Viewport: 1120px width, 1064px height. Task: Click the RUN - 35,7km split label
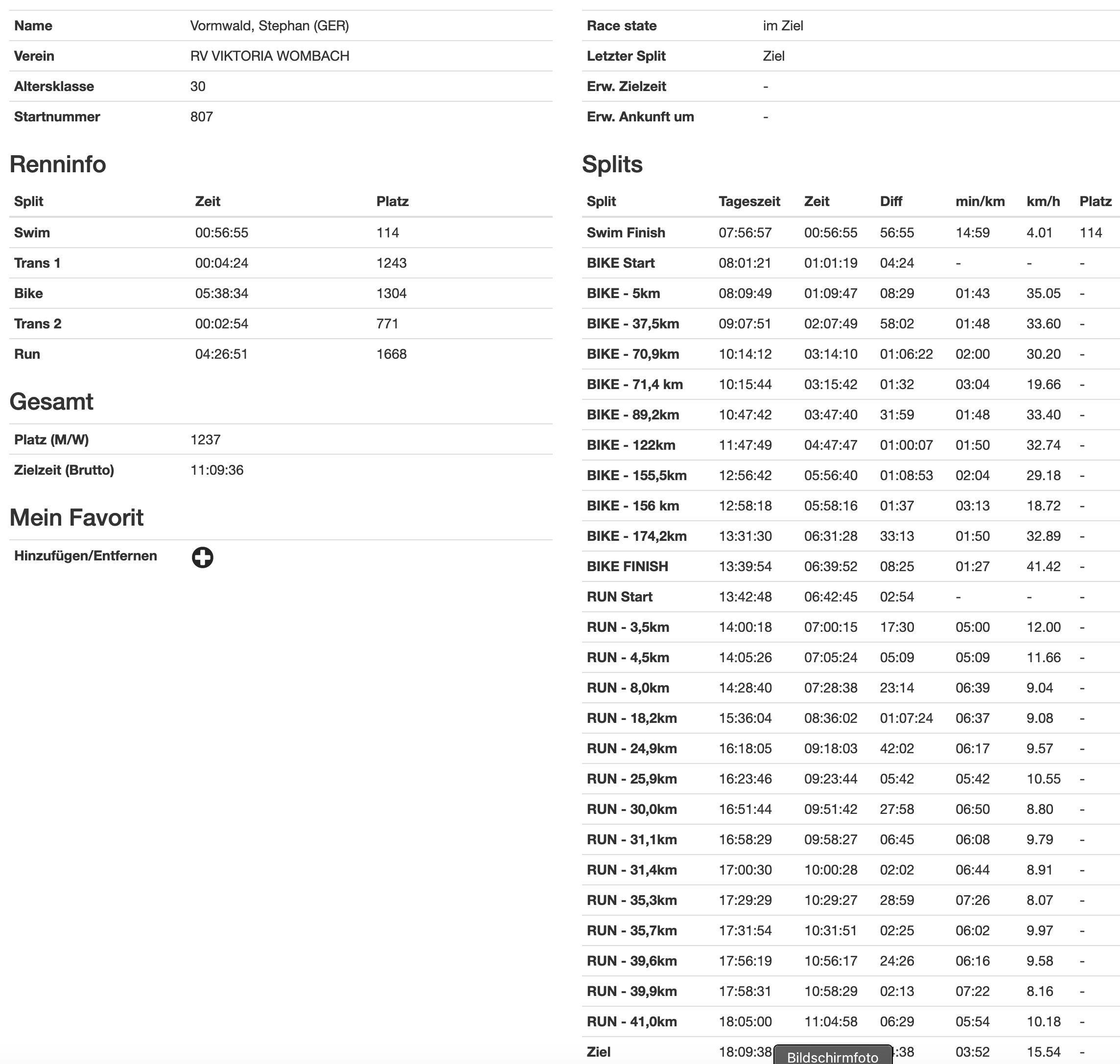click(631, 930)
